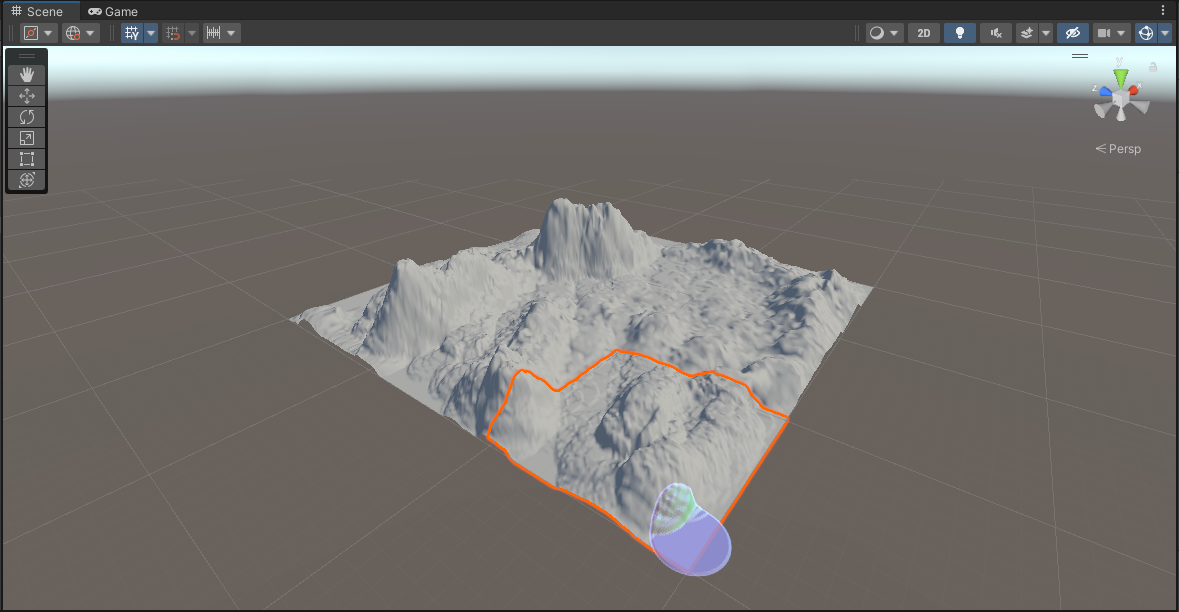The width and height of the screenshot is (1179, 612).
Task: Toggle the grid visibility button
Action: tap(131, 33)
